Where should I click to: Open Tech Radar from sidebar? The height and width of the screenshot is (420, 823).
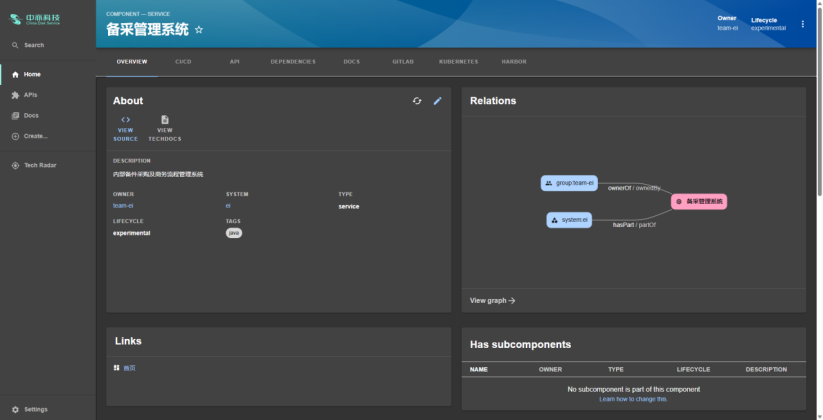pyautogui.click(x=39, y=165)
